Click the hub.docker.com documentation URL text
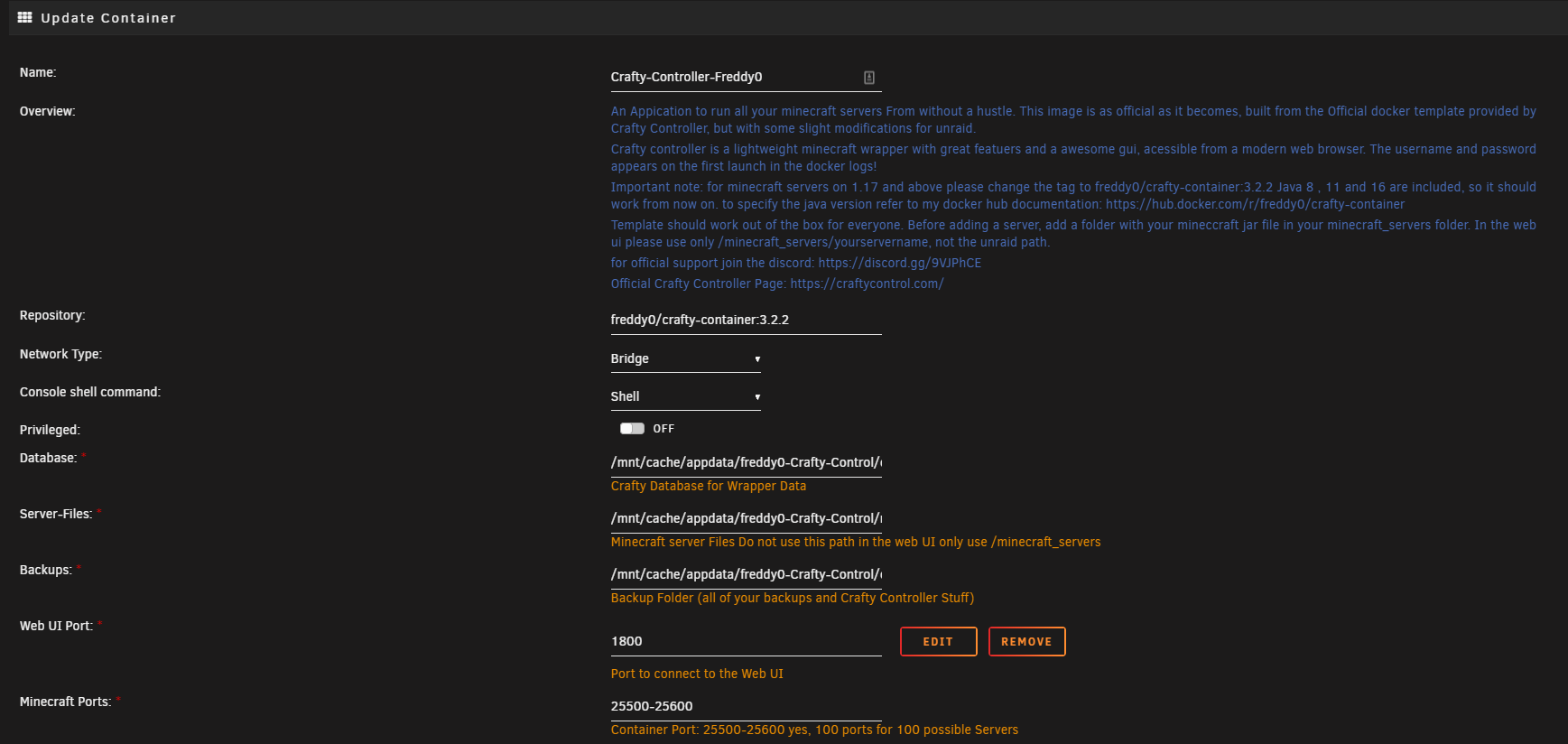The image size is (1568, 744). coord(1255,204)
